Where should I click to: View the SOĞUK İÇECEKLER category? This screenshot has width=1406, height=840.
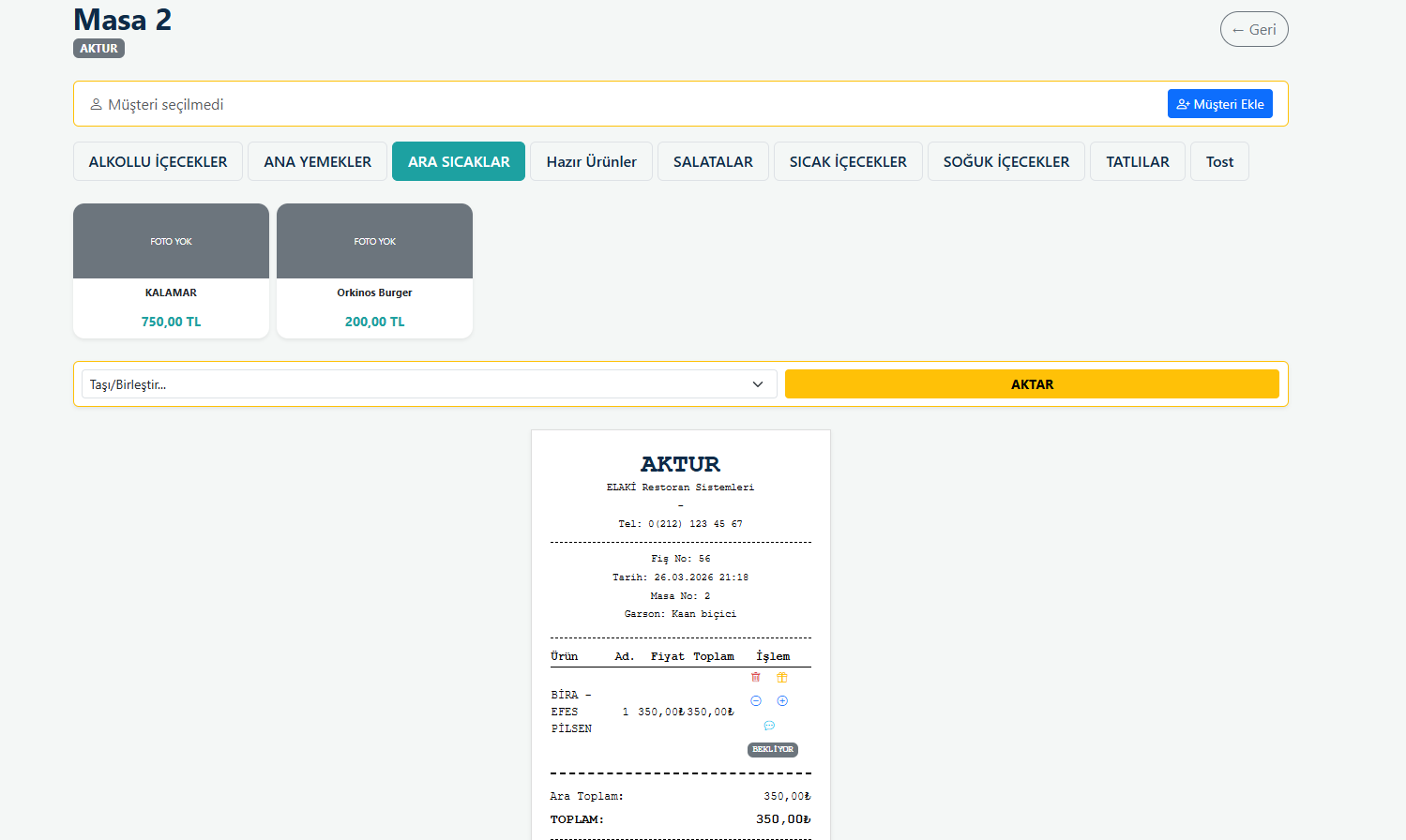(1005, 161)
